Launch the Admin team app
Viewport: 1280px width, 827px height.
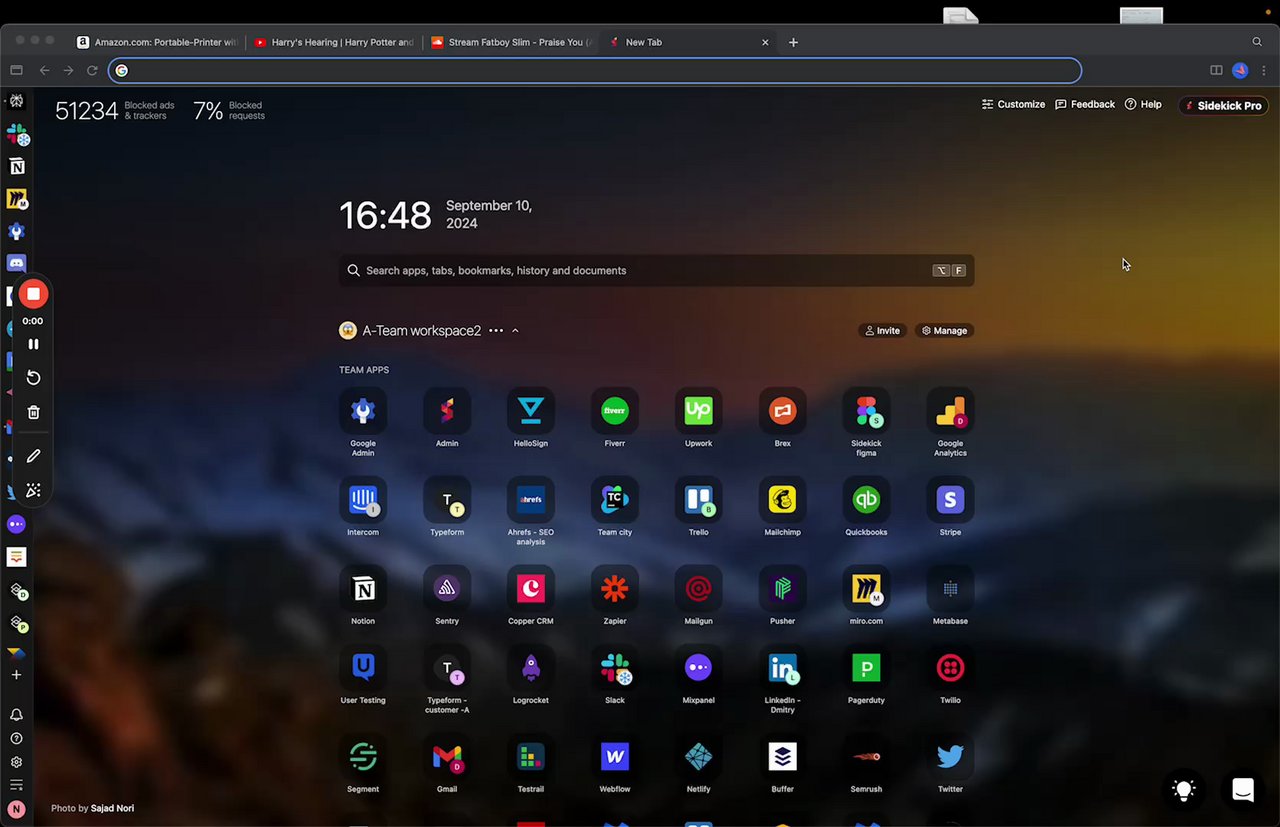(x=447, y=411)
